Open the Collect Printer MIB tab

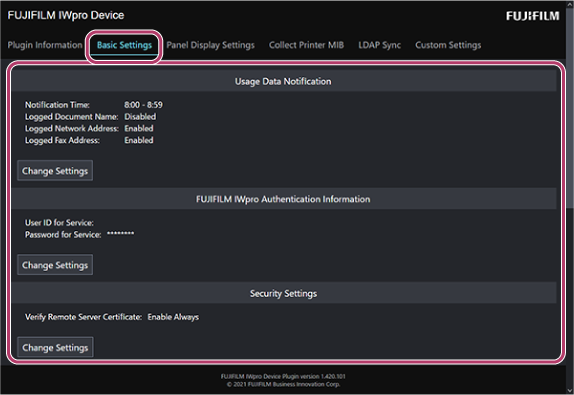tap(306, 45)
